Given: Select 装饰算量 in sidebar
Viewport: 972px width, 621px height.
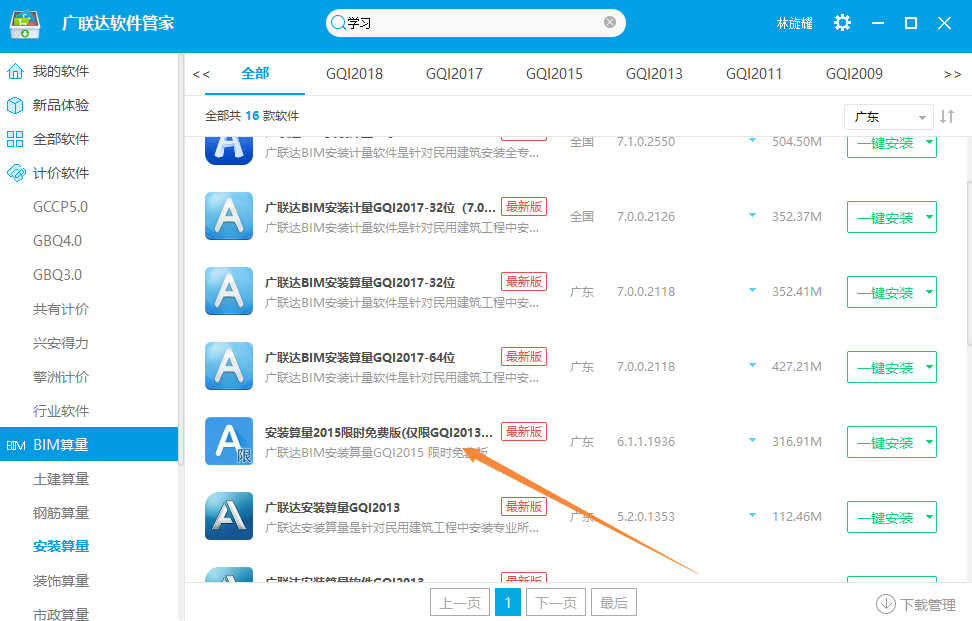Looking at the screenshot, I should click(x=61, y=581).
